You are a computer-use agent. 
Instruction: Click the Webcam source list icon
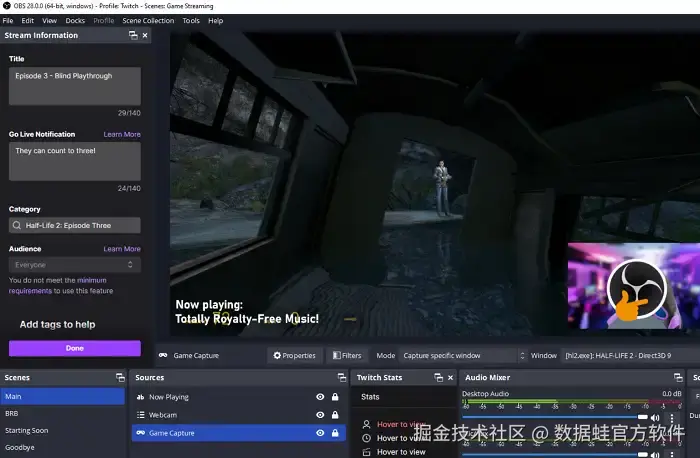[140, 415]
